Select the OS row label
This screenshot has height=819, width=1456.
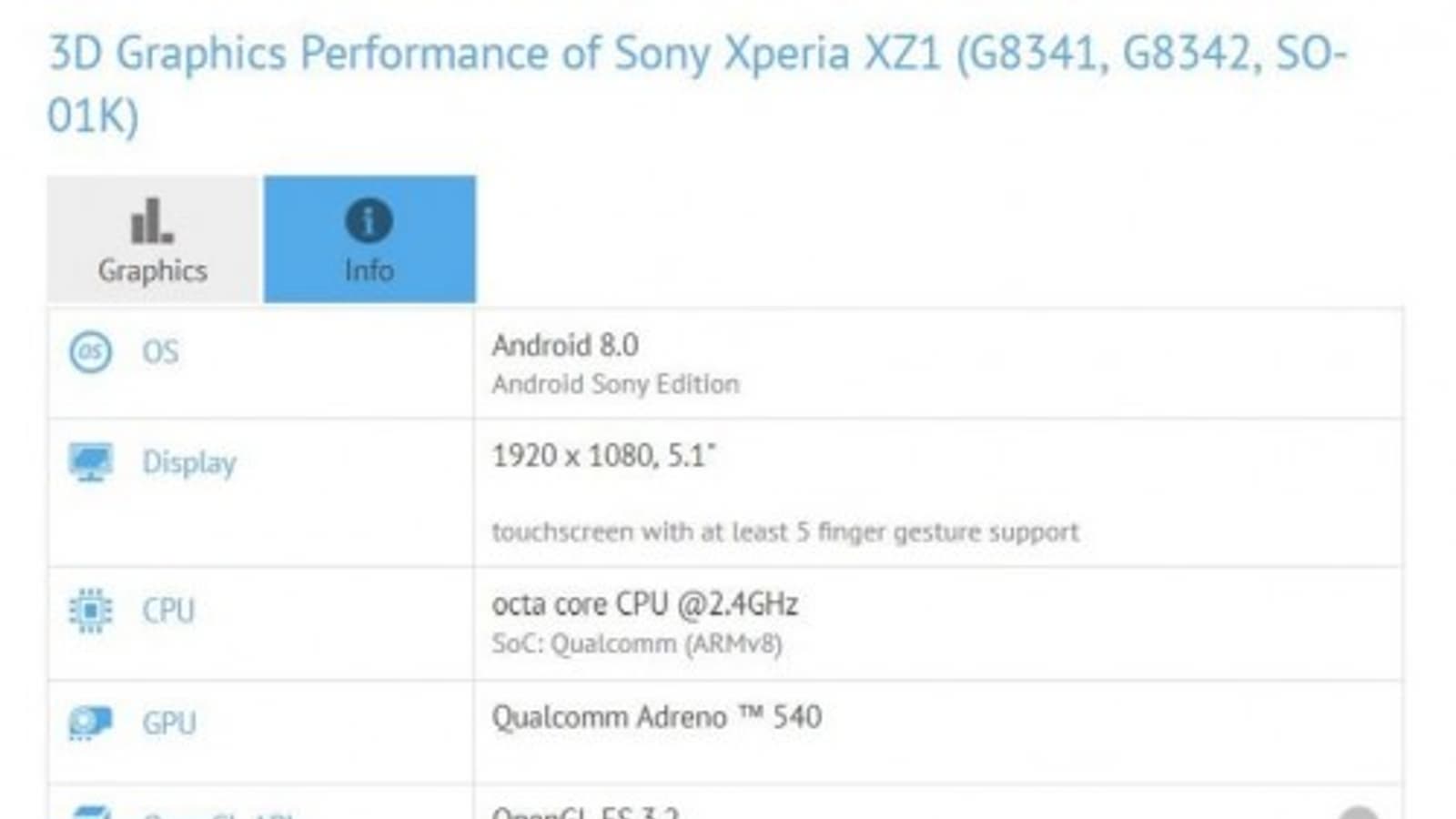click(160, 352)
